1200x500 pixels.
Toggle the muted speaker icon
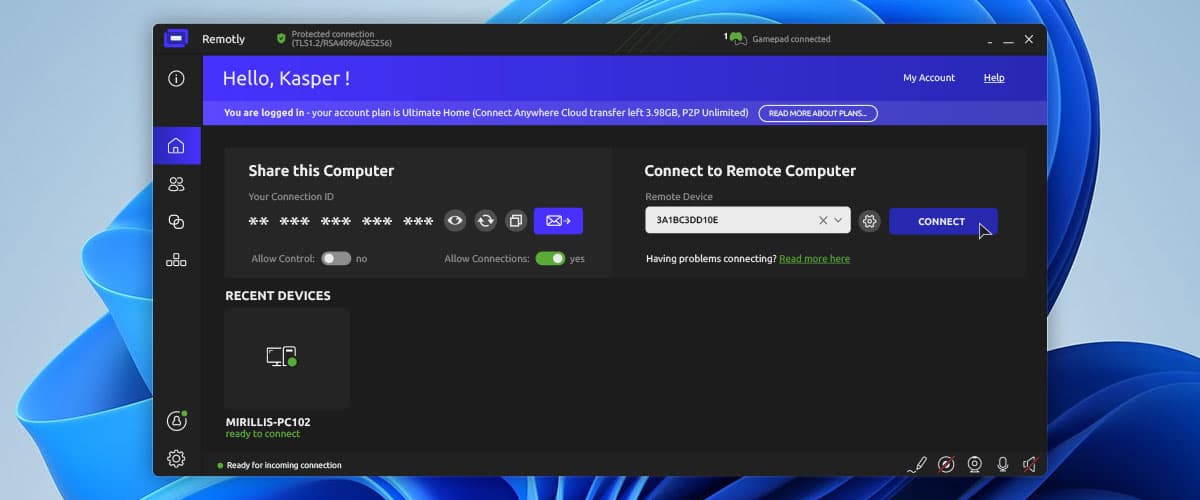tap(1030, 464)
